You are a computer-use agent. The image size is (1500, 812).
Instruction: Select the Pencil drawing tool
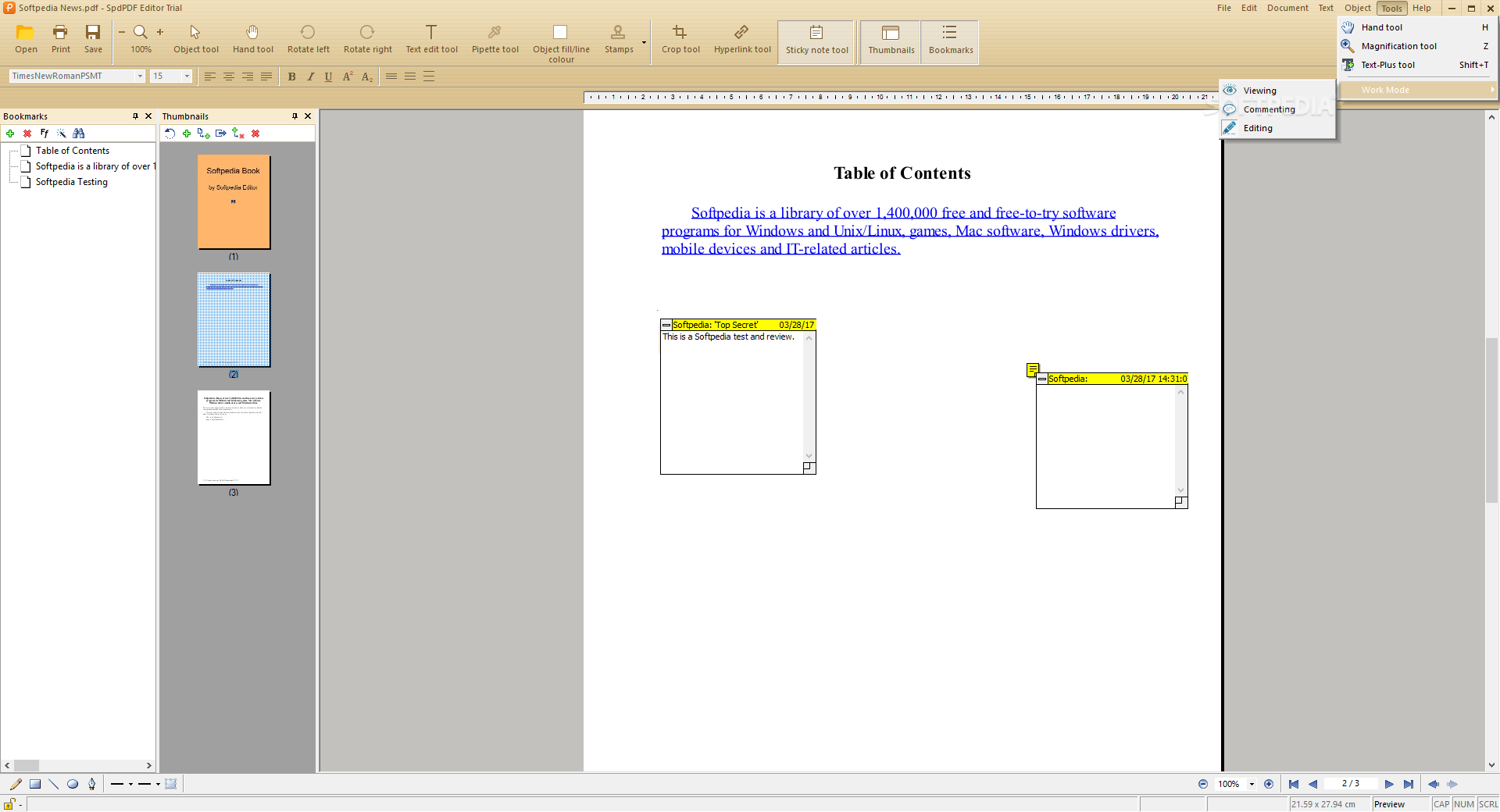pos(16,784)
